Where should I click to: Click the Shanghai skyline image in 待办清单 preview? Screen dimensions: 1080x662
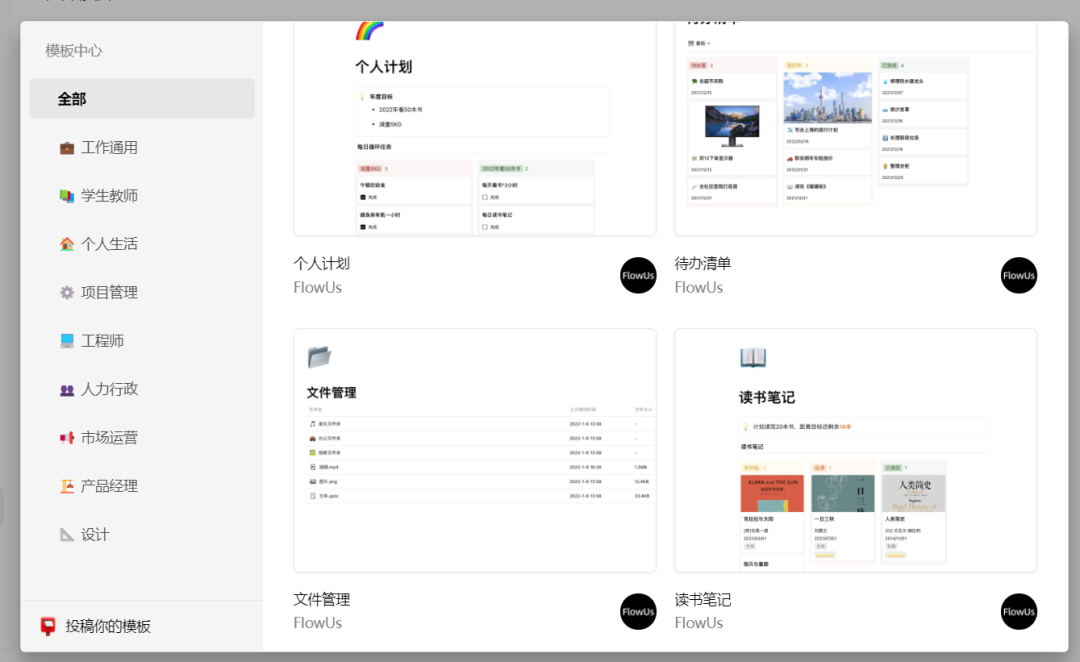point(827,98)
